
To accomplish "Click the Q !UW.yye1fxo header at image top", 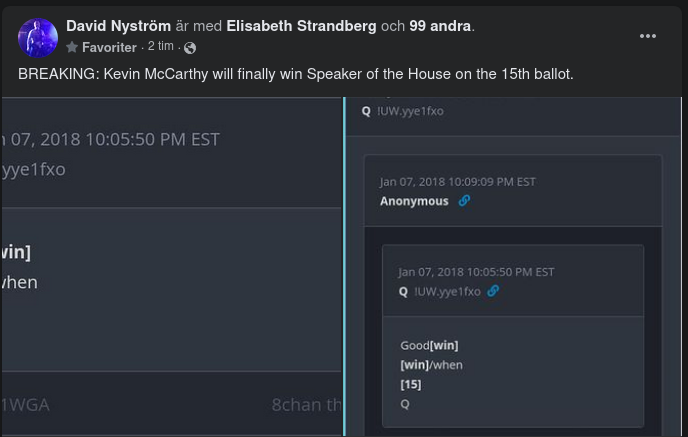I will coord(403,111).
